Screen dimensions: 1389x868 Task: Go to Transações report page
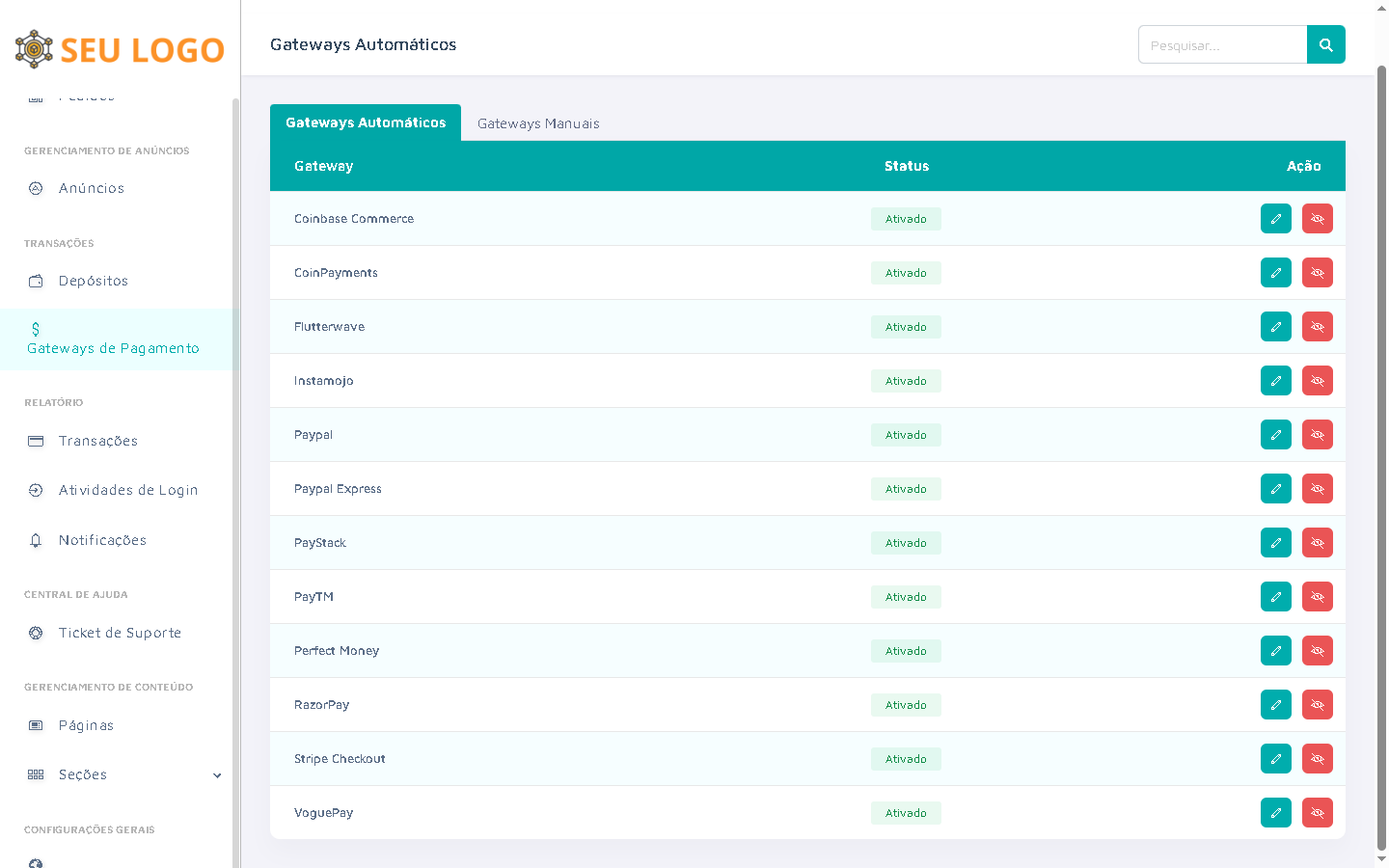[97, 441]
